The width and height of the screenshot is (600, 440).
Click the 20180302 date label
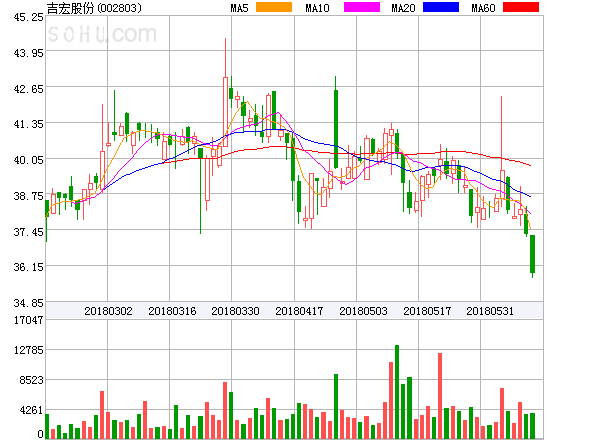click(108, 311)
